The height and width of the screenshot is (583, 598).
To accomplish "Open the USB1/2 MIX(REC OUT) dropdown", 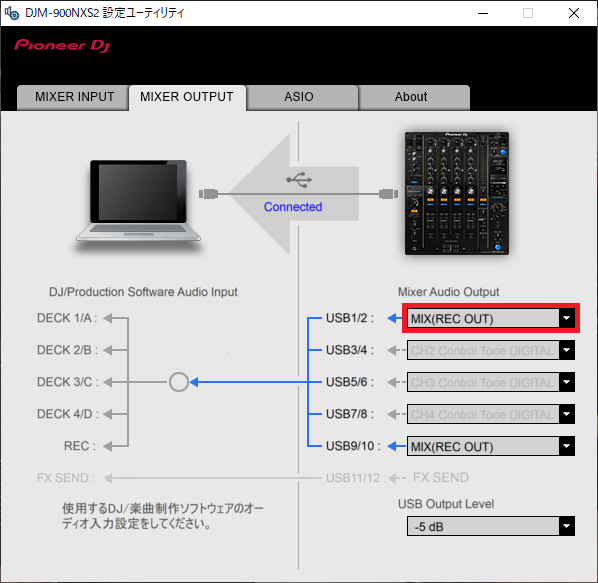I will pyautogui.click(x=490, y=318).
